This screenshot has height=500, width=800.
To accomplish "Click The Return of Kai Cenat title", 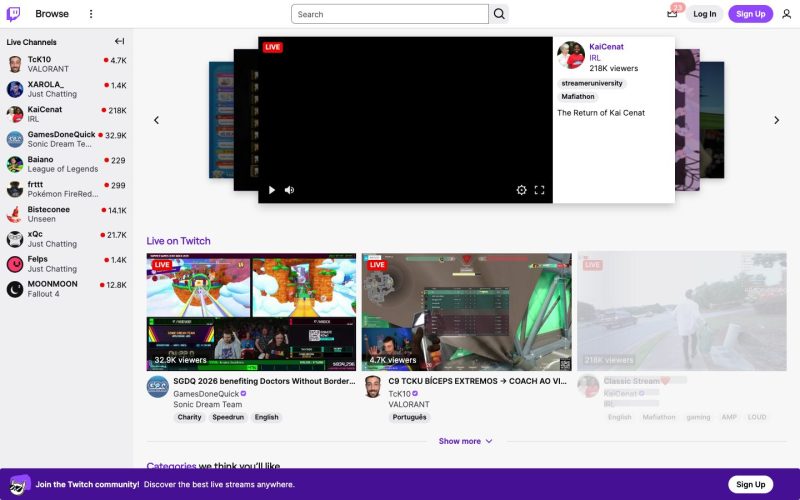I will click(x=601, y=113).
